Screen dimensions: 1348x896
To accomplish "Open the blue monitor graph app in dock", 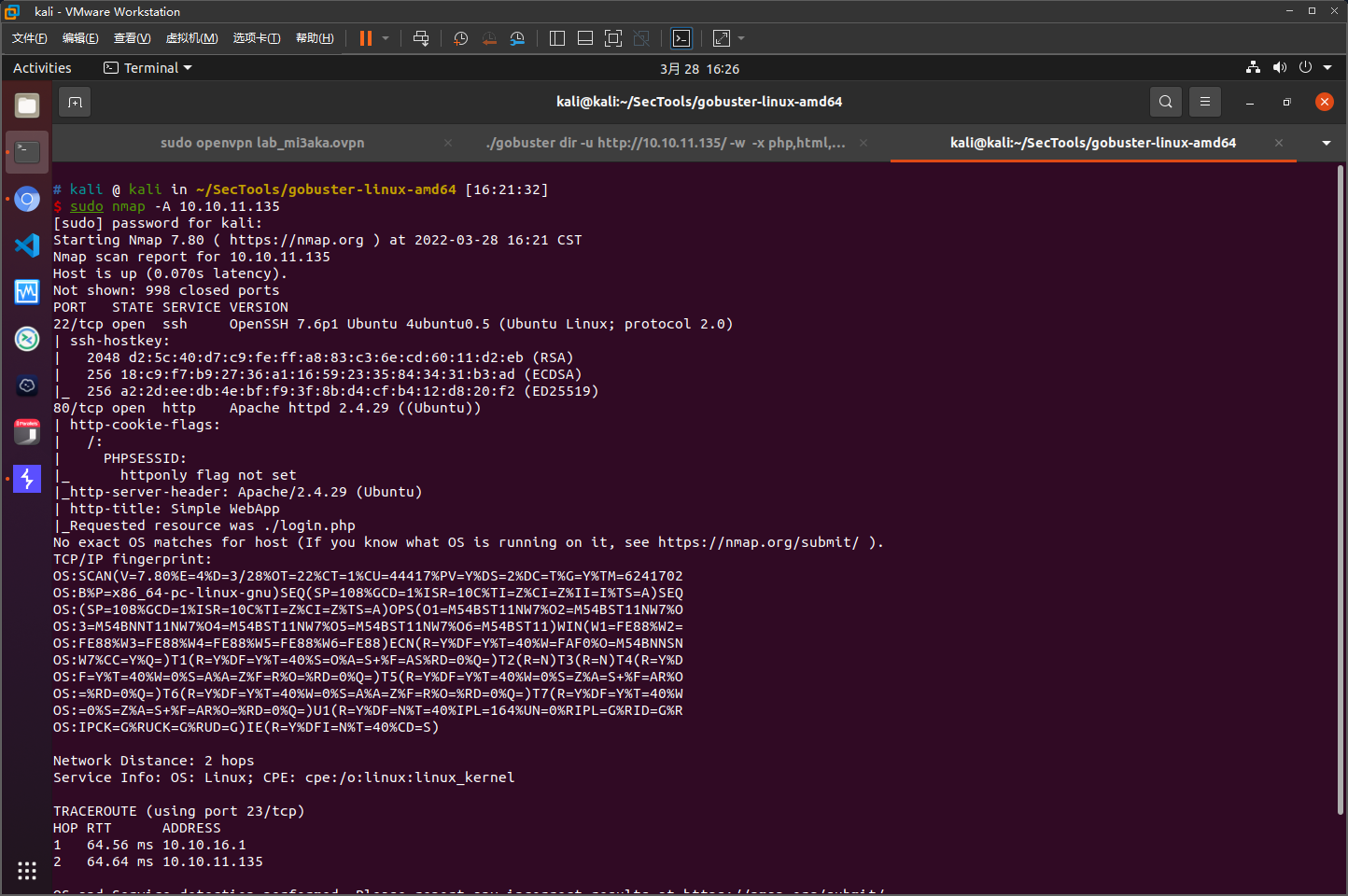I will point(27,292).
